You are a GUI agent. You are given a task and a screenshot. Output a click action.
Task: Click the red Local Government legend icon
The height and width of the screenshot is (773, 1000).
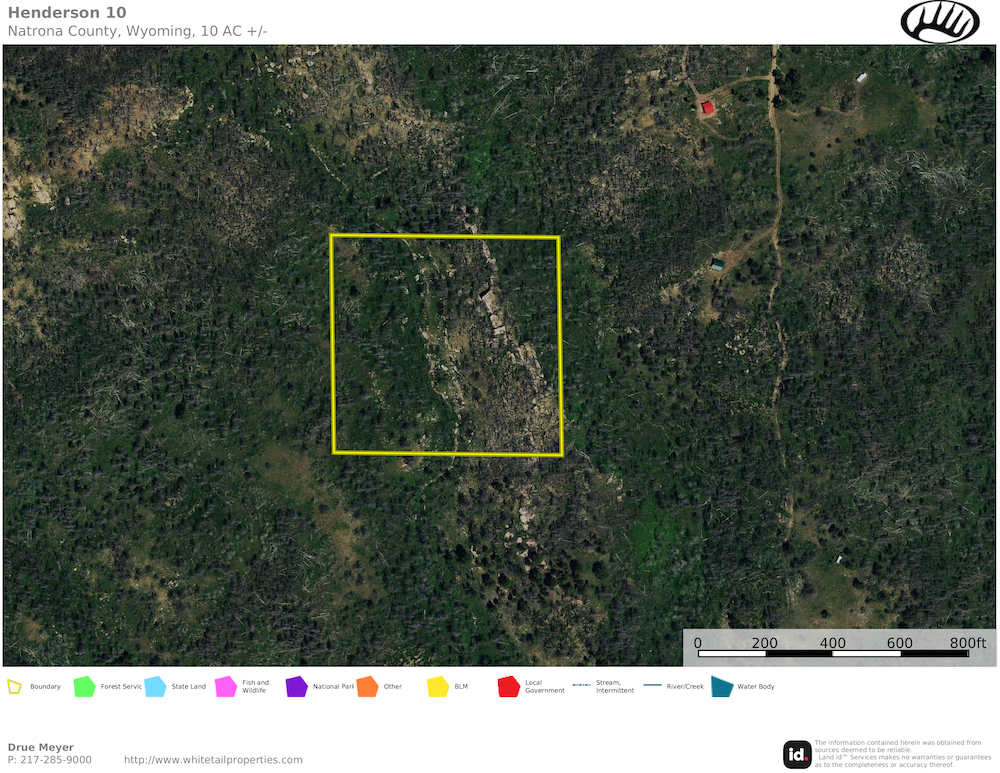[508, 687]
